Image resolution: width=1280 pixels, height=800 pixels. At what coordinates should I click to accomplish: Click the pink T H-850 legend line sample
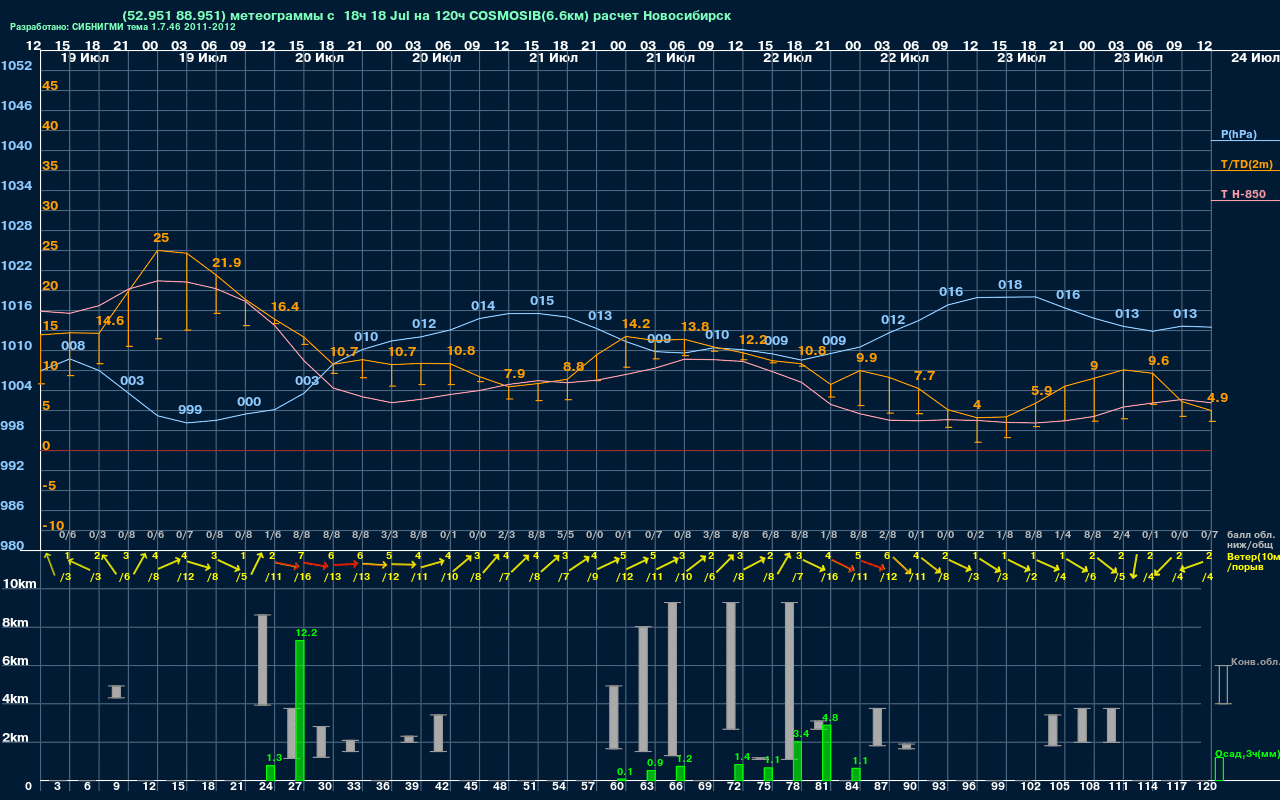1245,201
